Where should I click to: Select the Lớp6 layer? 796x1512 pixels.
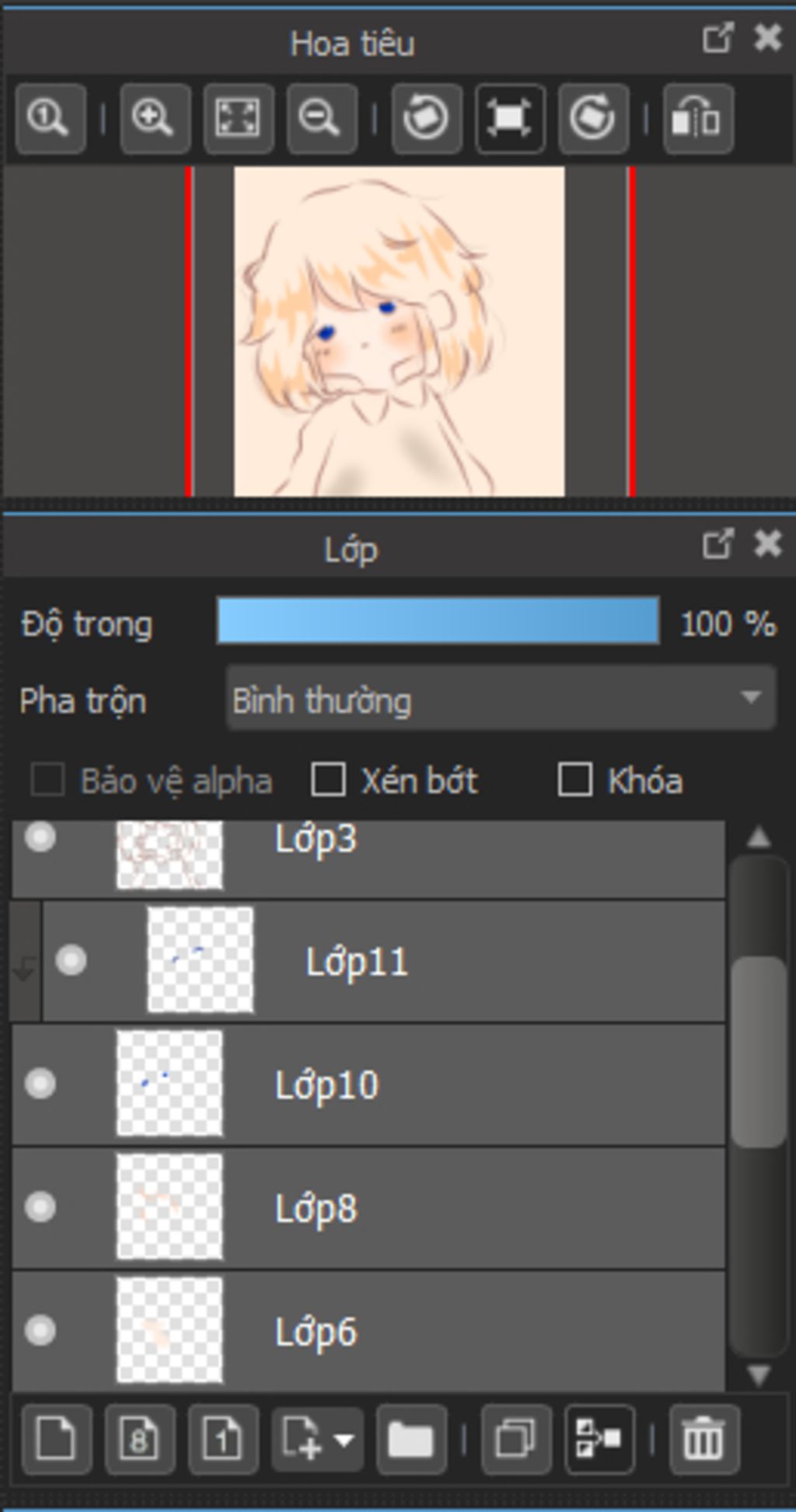click(x=466, y=1332)
